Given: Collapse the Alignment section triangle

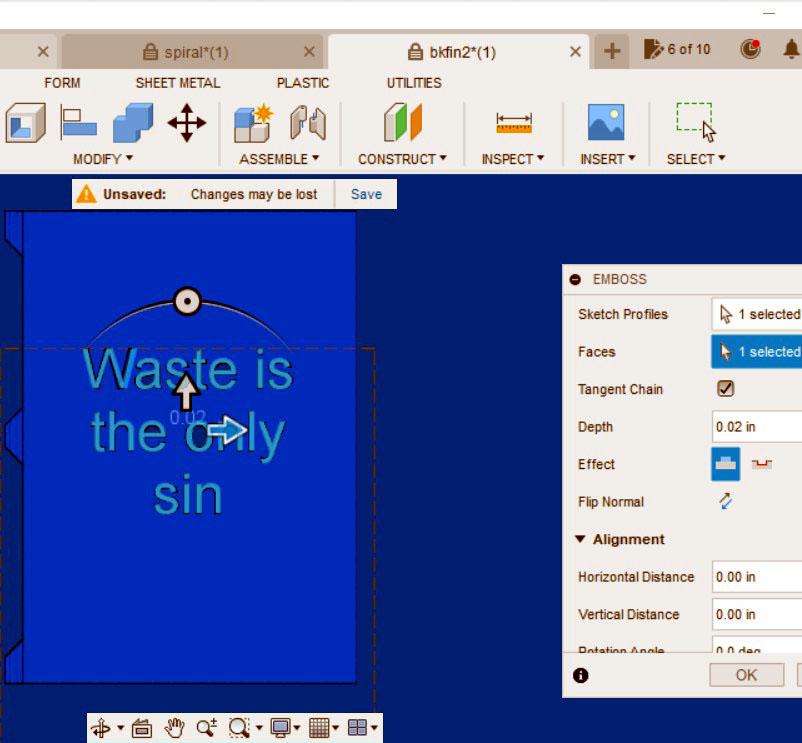Looking at the screenshot, I should point(580,539).
